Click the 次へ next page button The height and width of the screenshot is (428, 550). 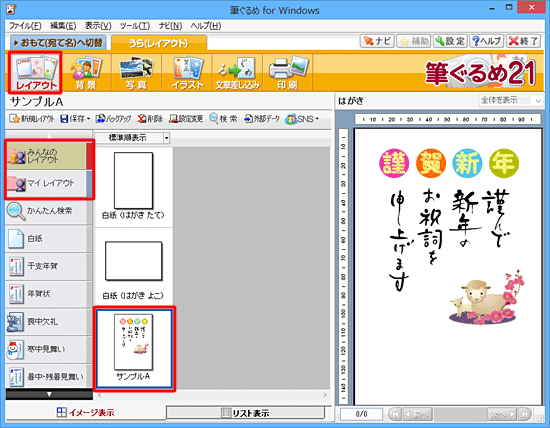502,414
